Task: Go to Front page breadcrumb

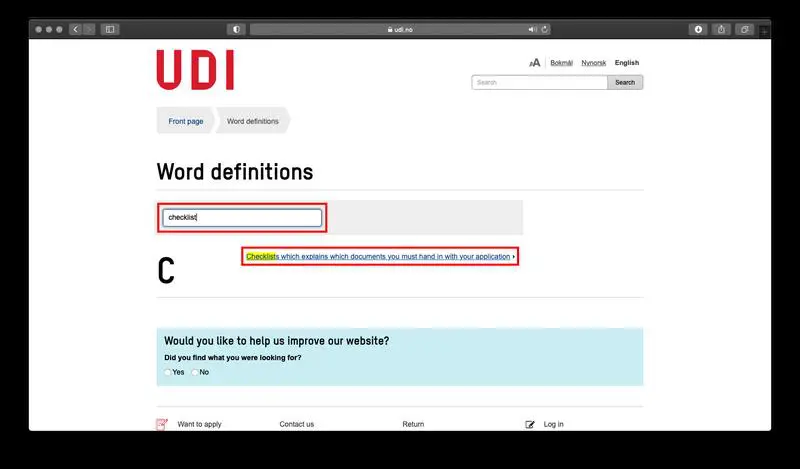Action: (185, 121)
